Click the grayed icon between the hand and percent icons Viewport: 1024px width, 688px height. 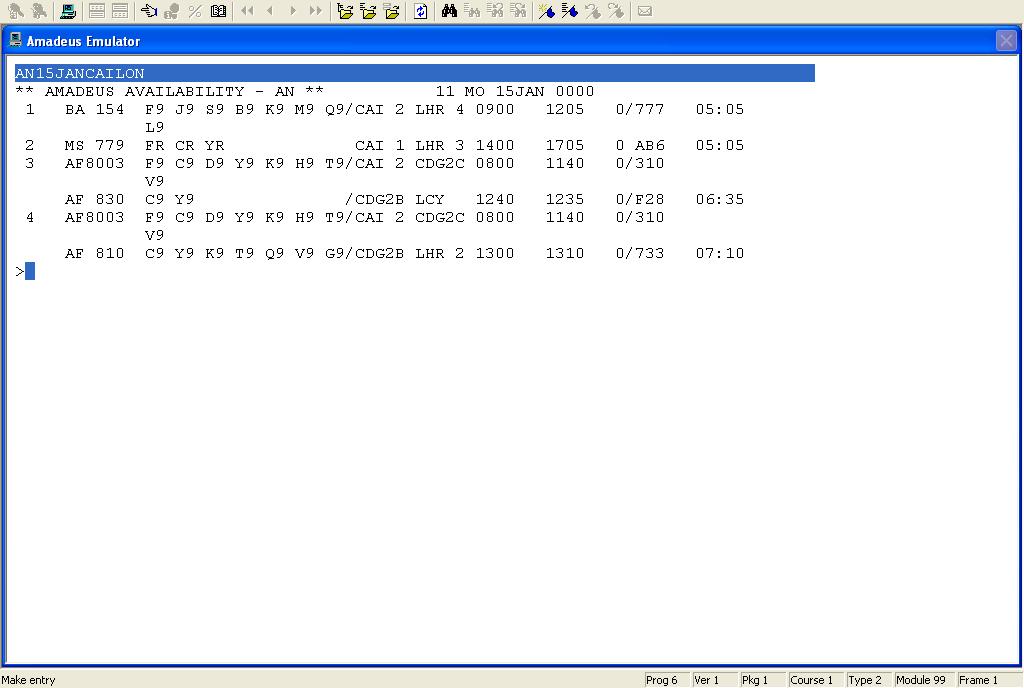tap(172, 10)
